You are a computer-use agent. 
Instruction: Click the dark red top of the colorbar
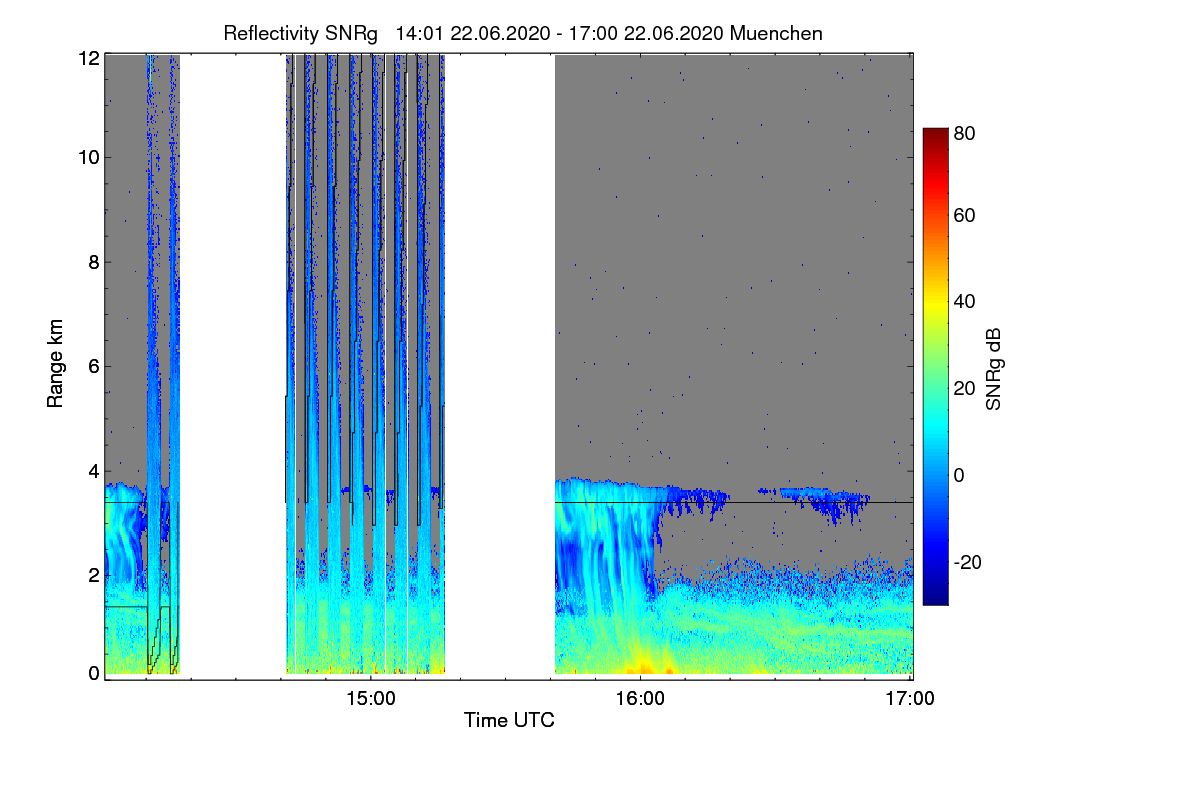pyautogui.click(x=934, y=135)
